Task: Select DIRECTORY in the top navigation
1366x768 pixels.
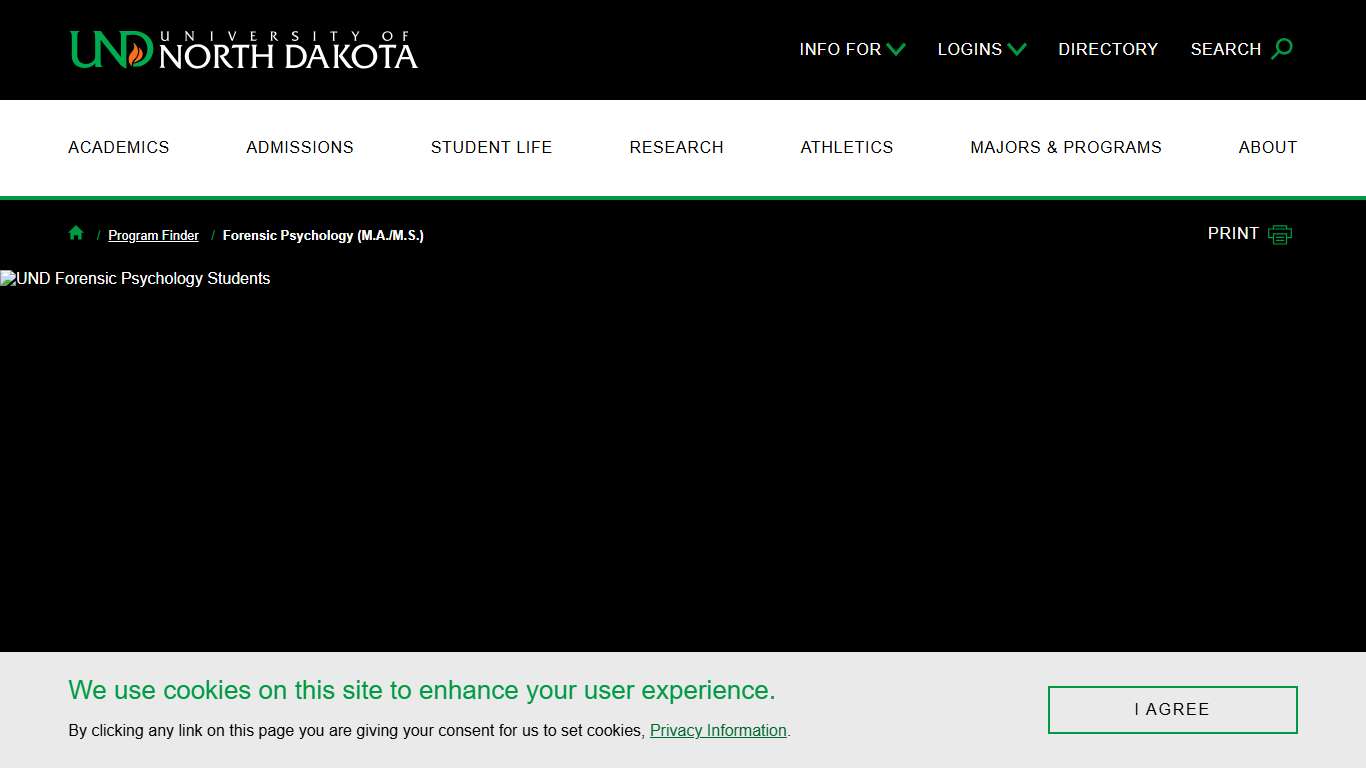Action: point(1108,49)
